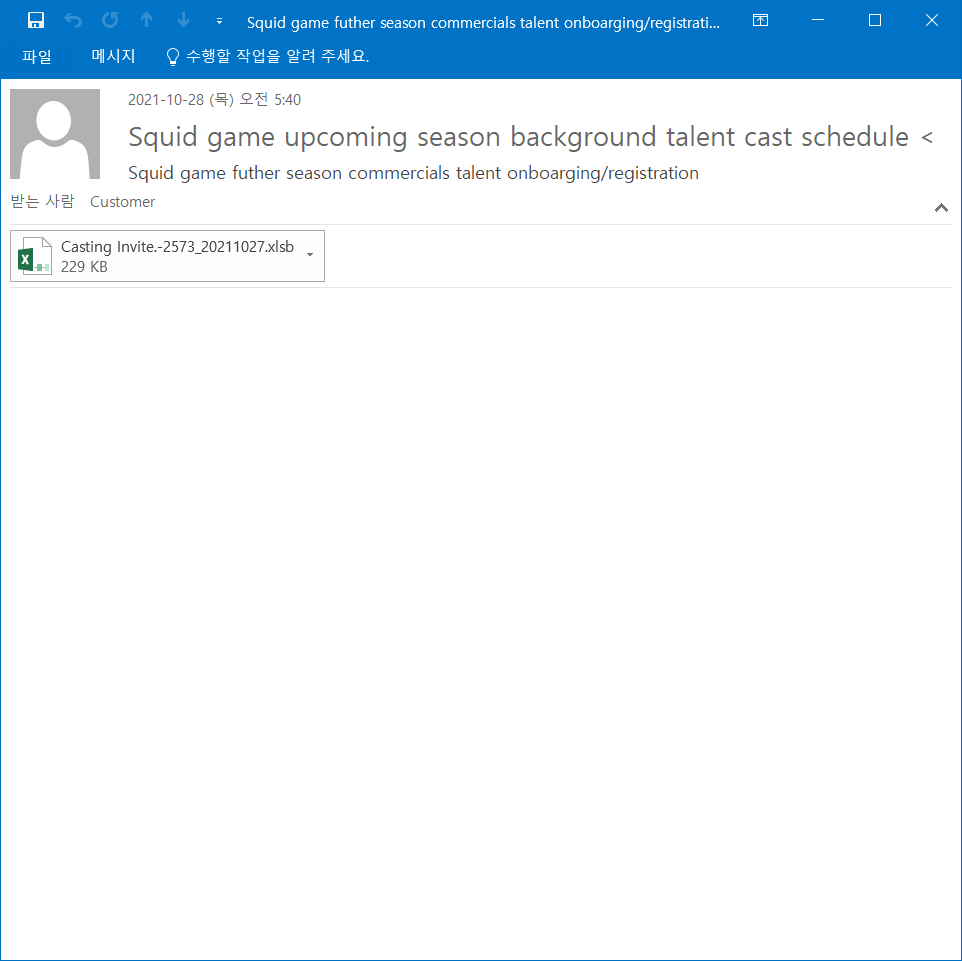
Task: Click the lightbulb Tell Me icon
Action: click(173, 56)
